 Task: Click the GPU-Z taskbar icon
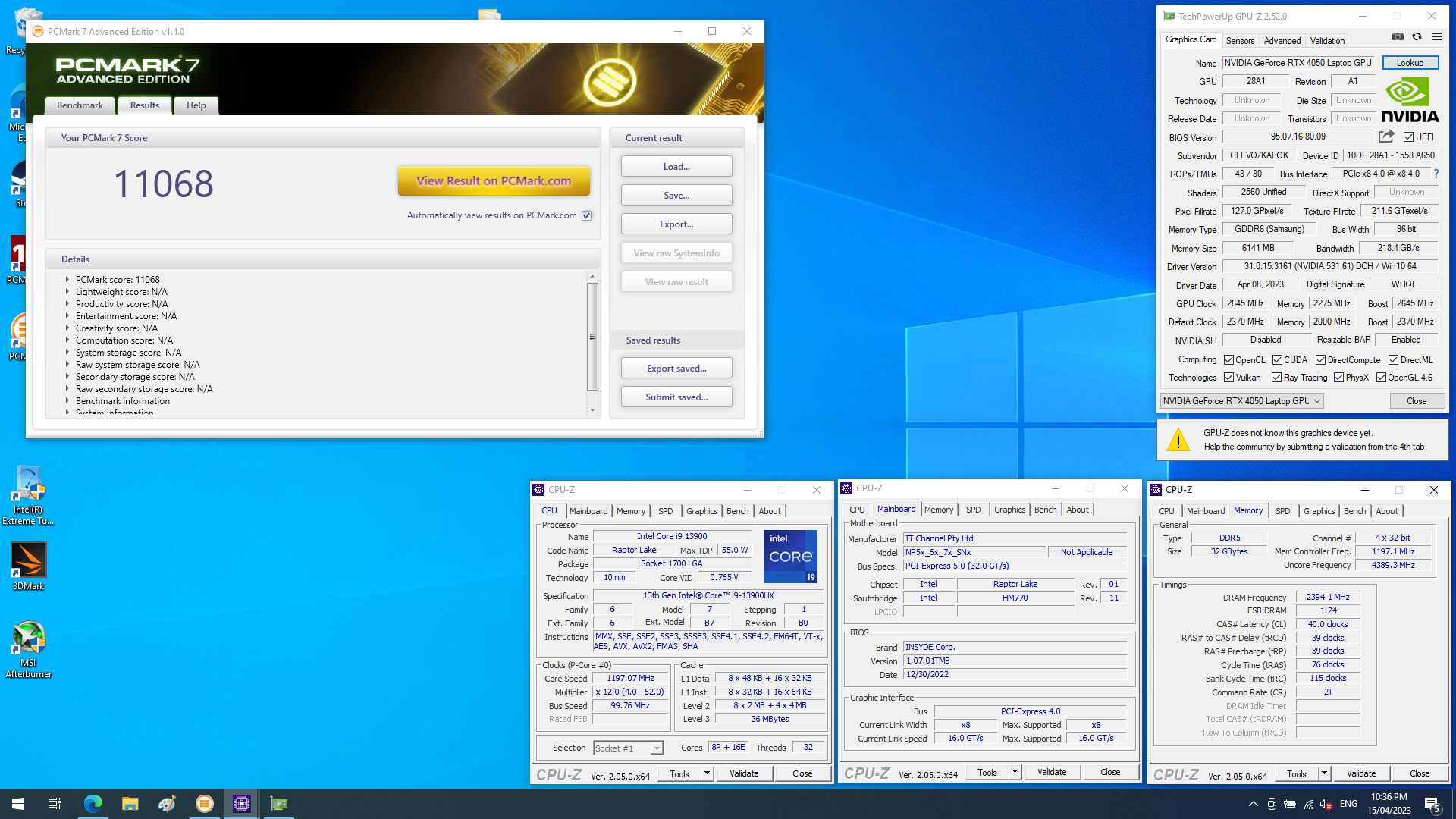[279, 804]
